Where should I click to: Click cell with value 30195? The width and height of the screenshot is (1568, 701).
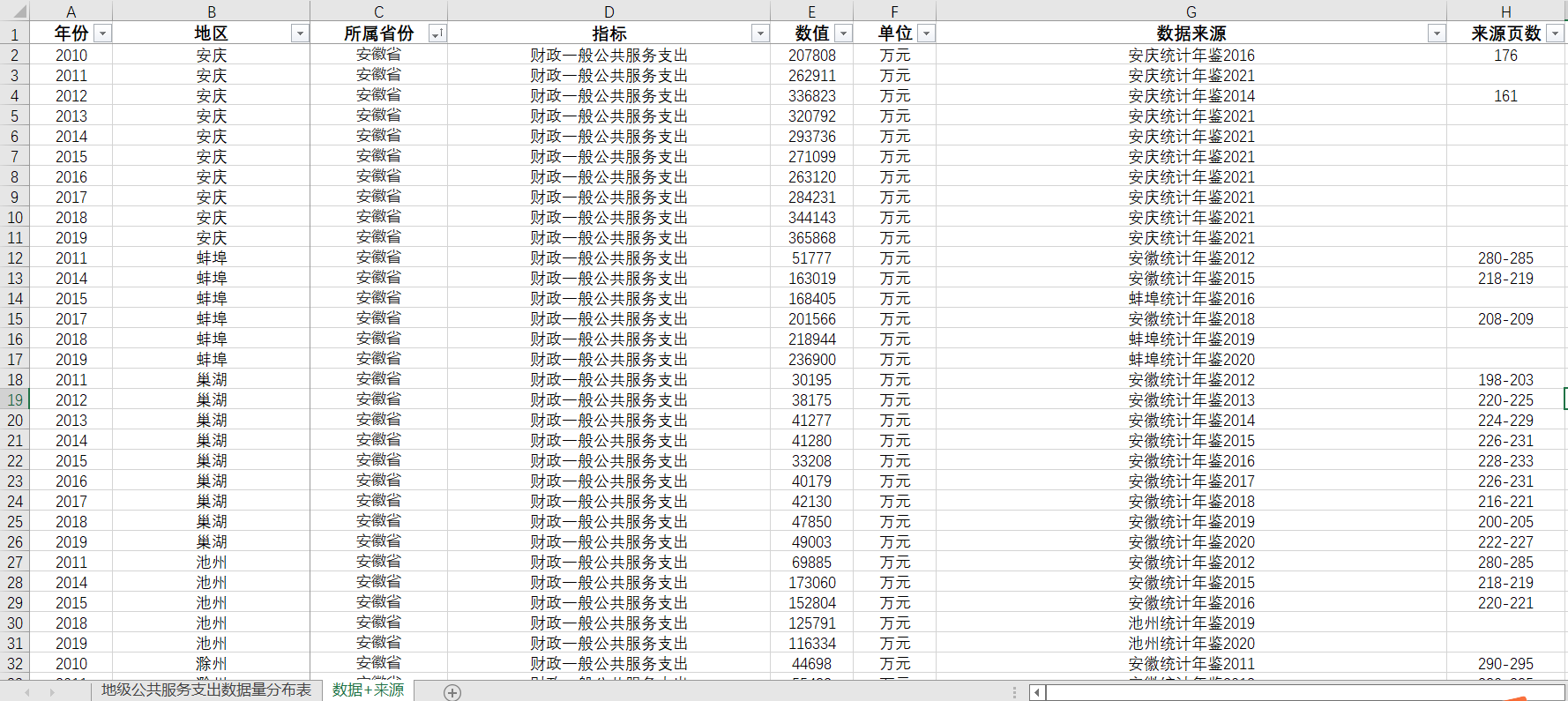(812, 380)
